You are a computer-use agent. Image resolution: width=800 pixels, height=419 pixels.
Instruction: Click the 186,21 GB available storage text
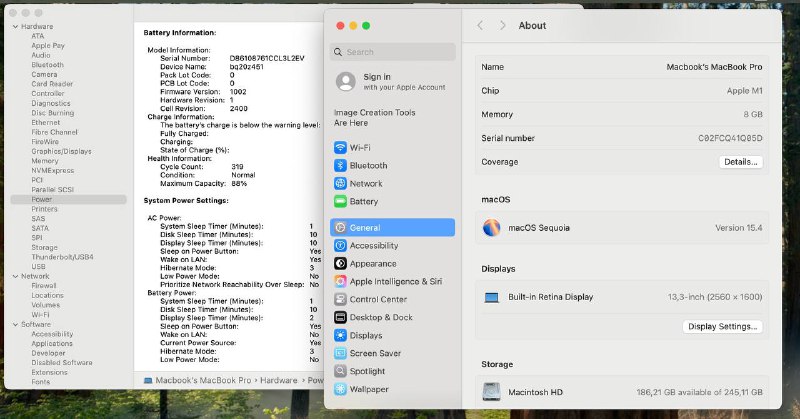point(699,392)
